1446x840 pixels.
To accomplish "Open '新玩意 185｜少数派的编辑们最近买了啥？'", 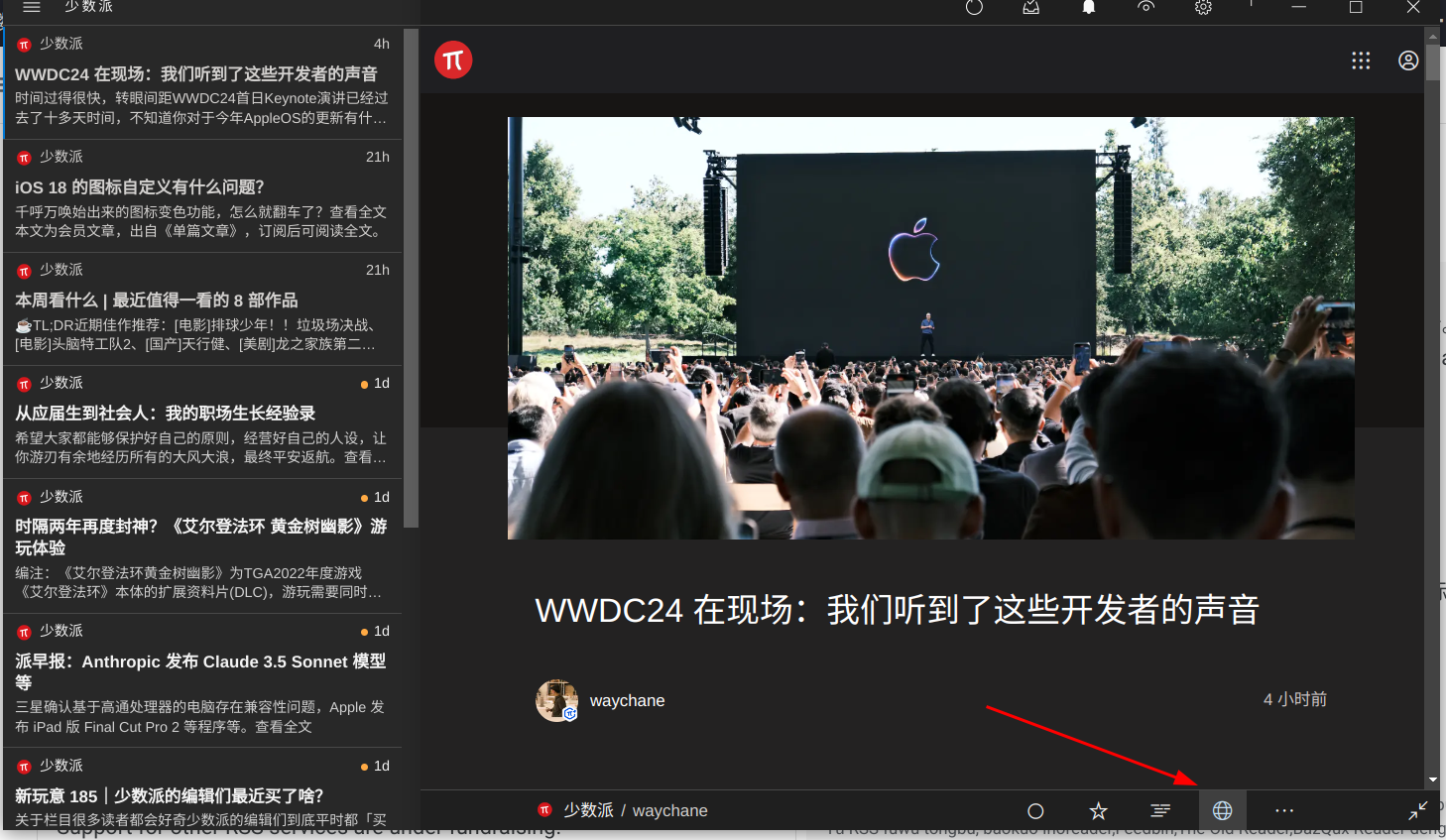I will coord(202,790).
